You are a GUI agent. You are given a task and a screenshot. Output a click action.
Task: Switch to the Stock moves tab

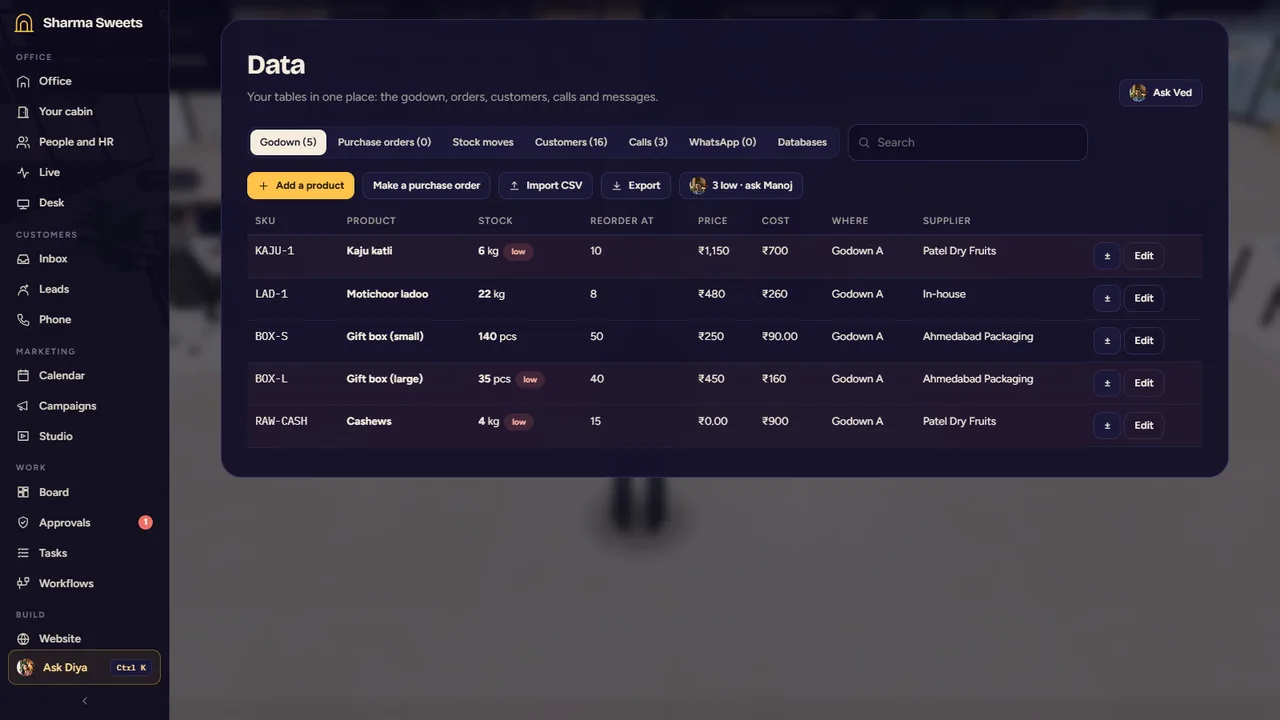(x=483, y=142)
